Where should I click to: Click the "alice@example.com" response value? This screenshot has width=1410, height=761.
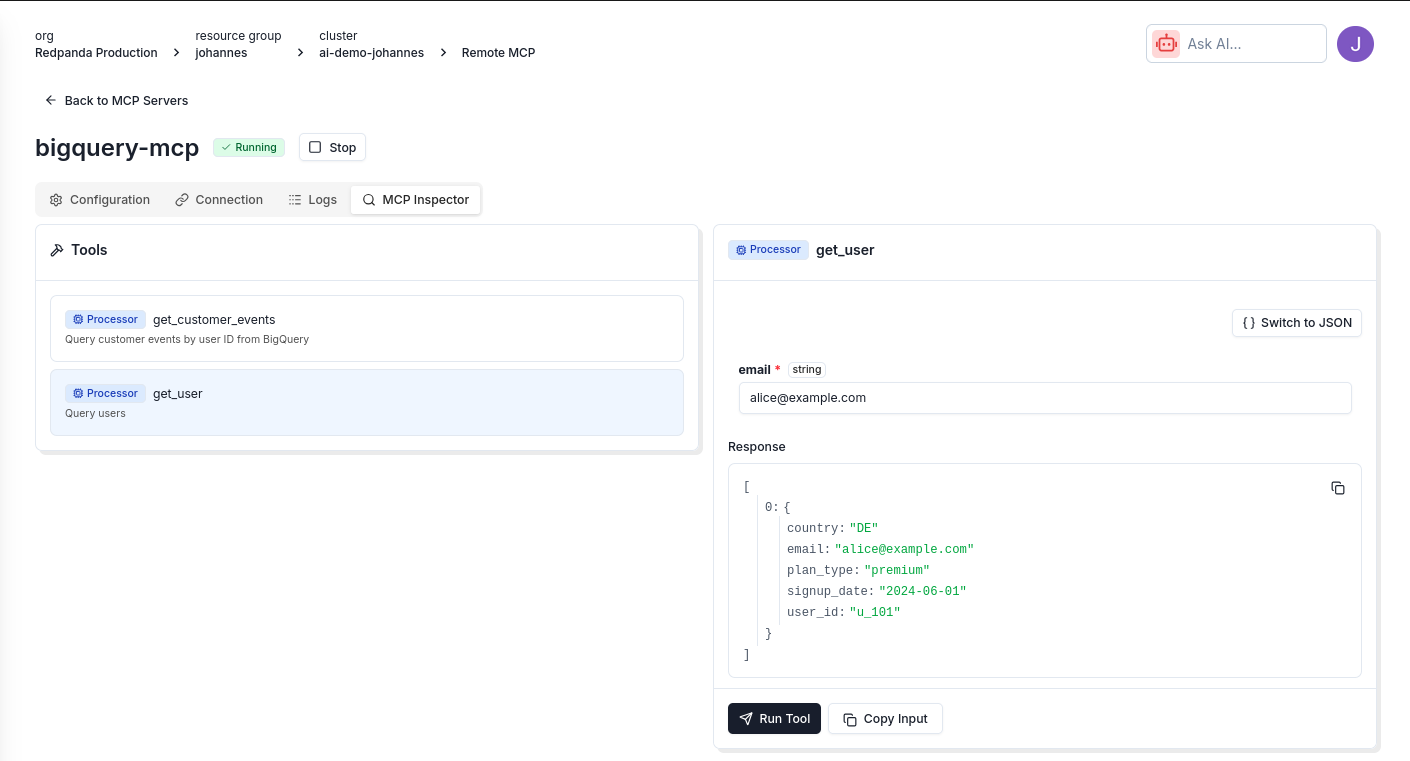(x=904, y=550)
